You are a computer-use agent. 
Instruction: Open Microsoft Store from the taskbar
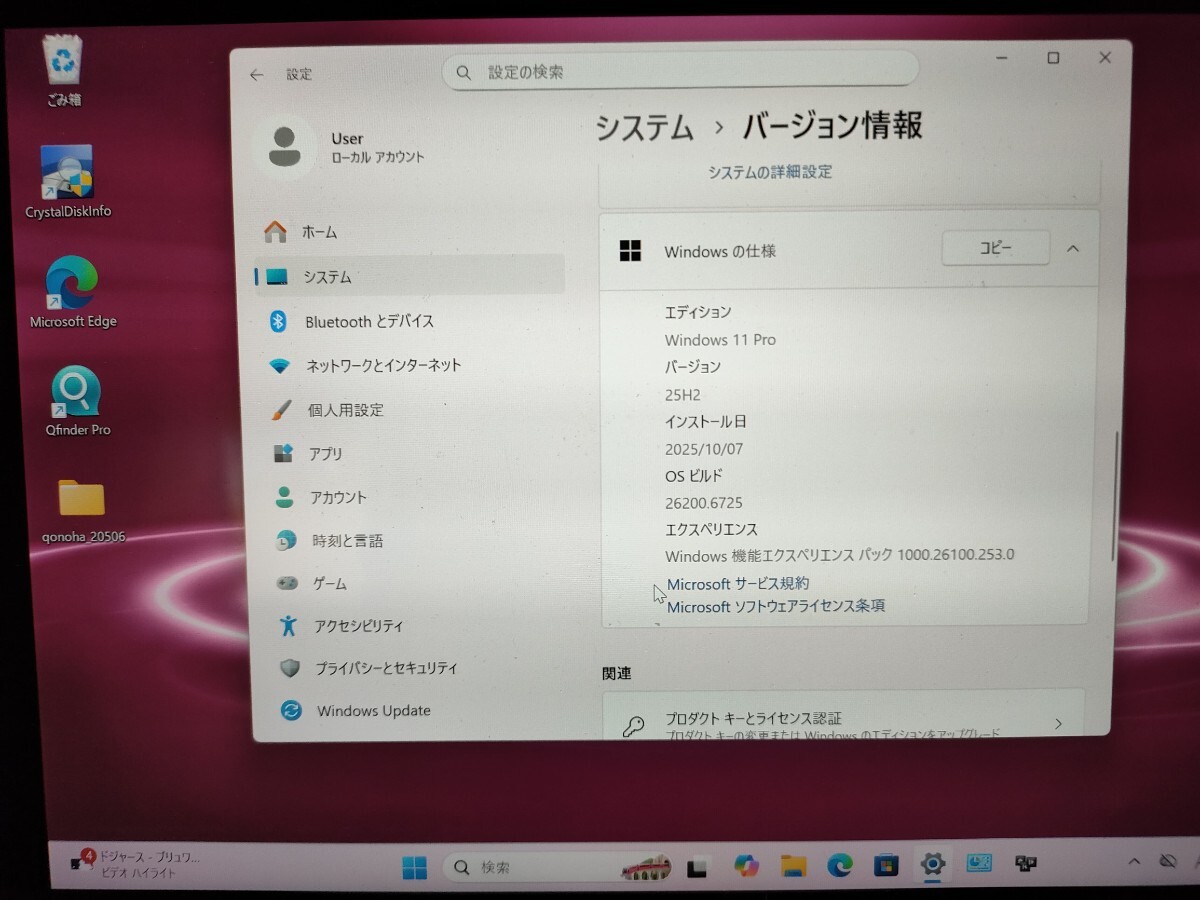point(886,866)
